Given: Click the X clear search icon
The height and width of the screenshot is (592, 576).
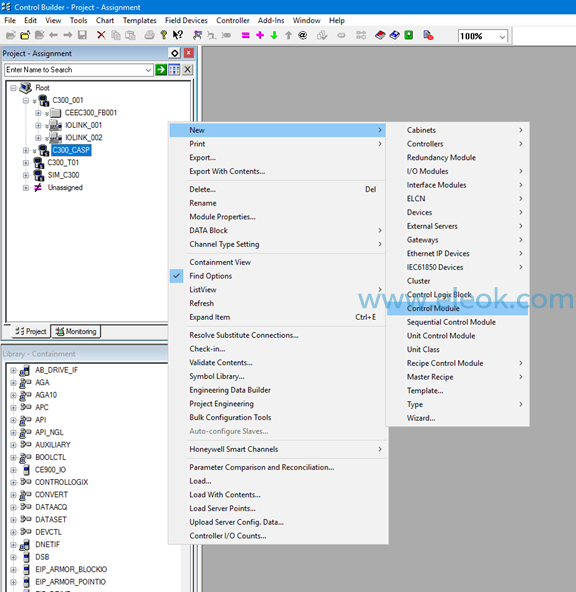Looking at the screenshot, I should 188,69.
